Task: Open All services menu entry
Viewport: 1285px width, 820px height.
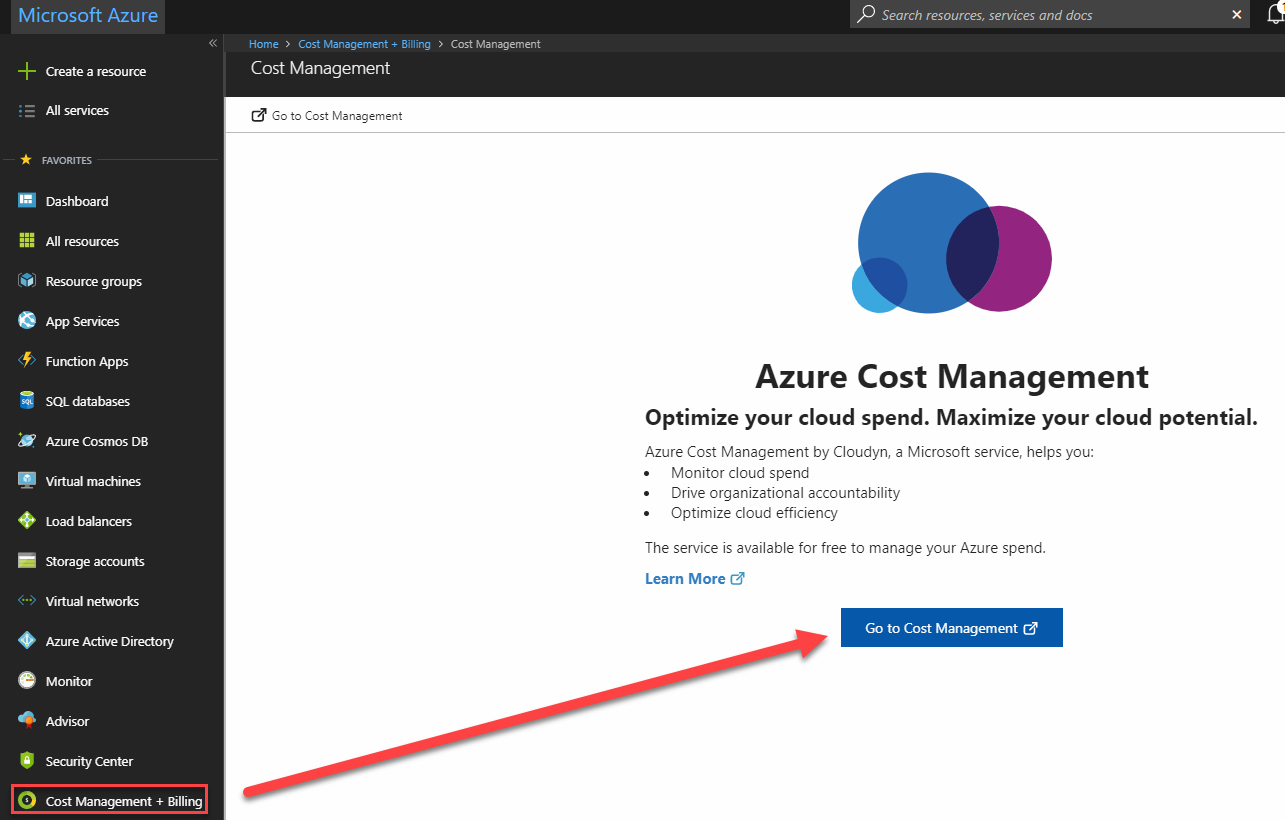Action: point(77,111)
